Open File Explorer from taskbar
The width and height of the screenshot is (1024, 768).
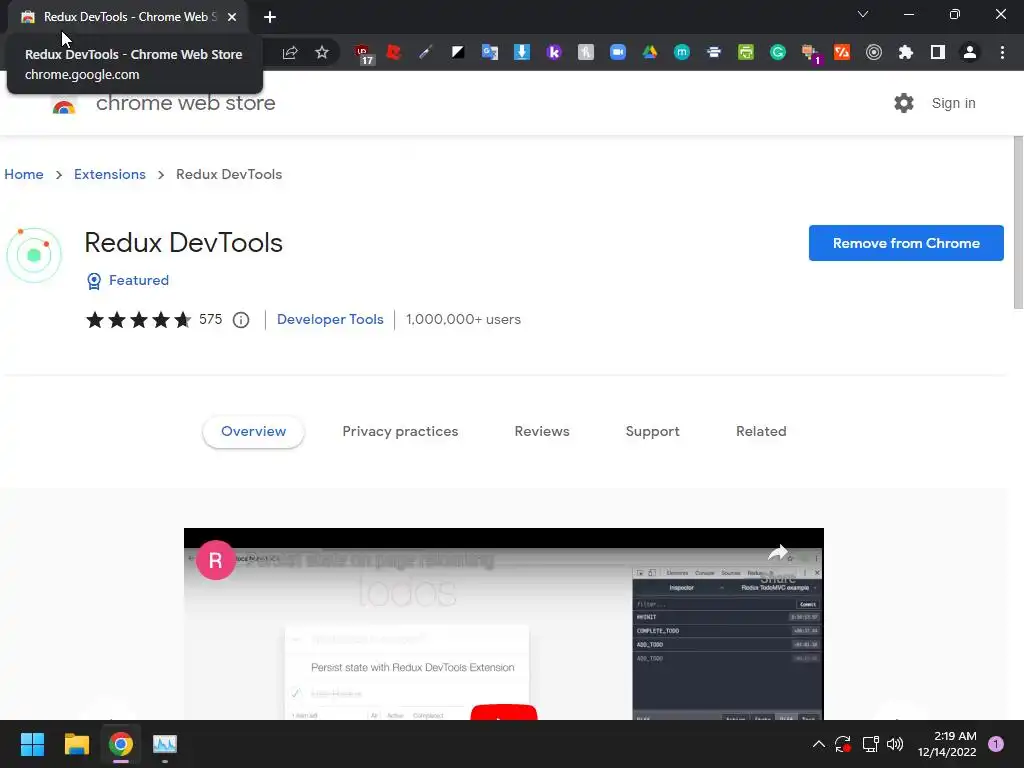(76, 744)
